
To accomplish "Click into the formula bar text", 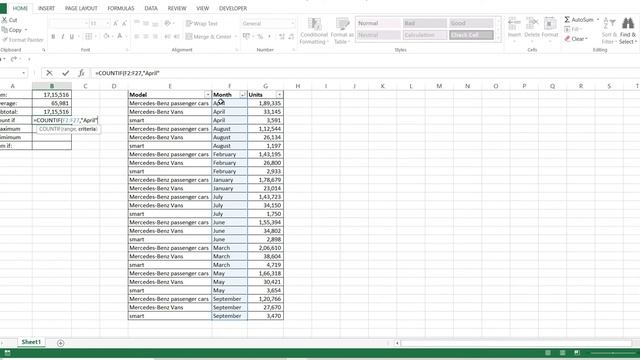I will [127, 73].
